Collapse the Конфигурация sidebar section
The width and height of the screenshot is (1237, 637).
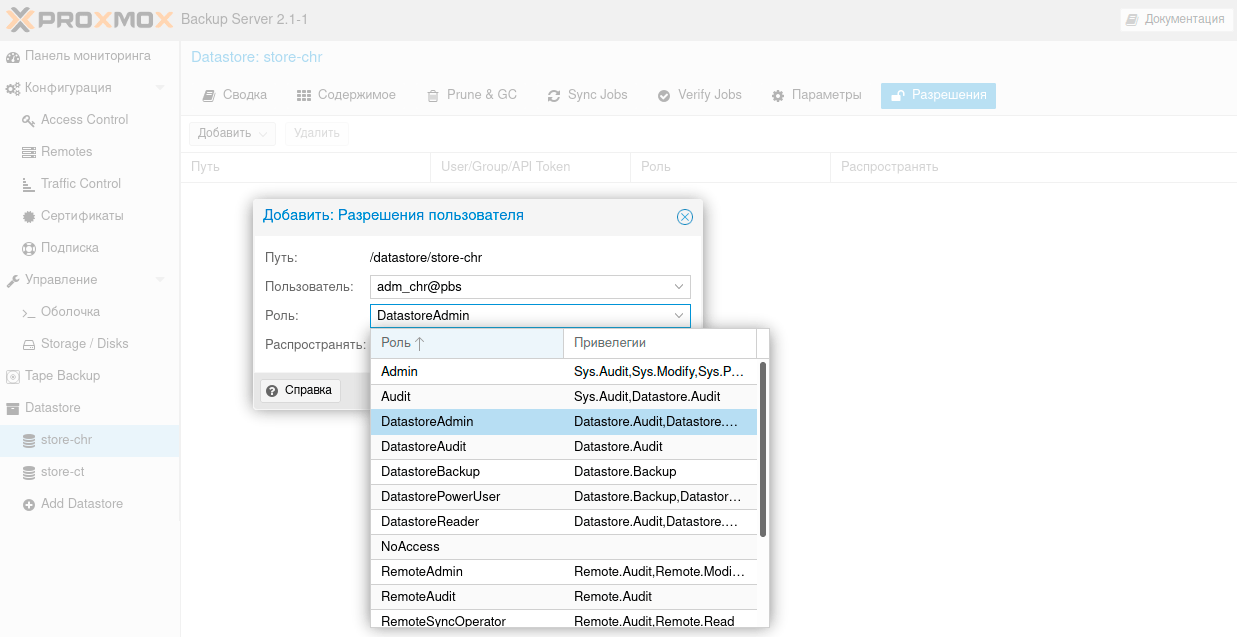pos(160,88)
